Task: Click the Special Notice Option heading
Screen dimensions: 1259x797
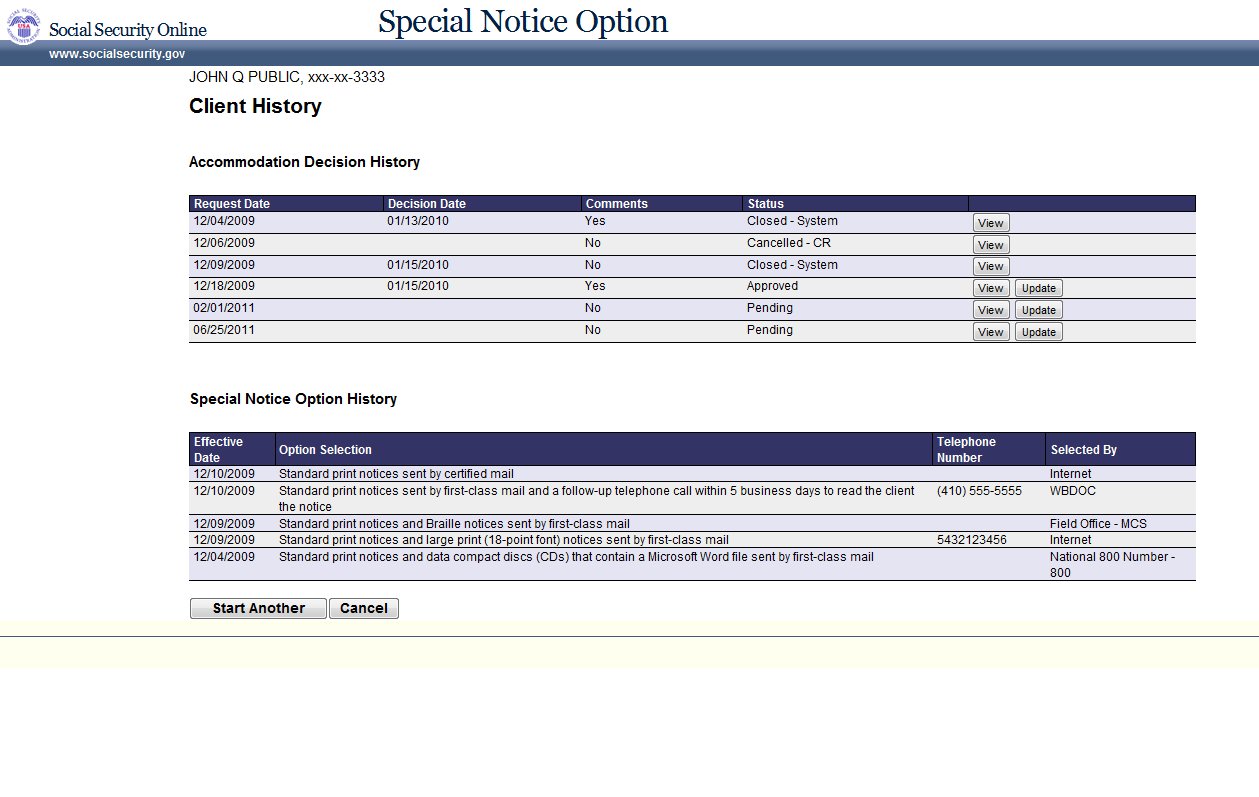Action: tap(523, 21)
